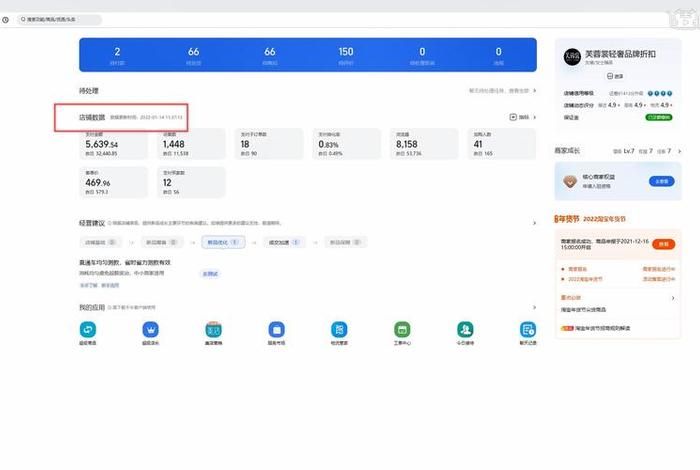Screen dimensions: 700x470
Task: Open the festival rules notice at panel bottom
Action: tap(596, 328)
